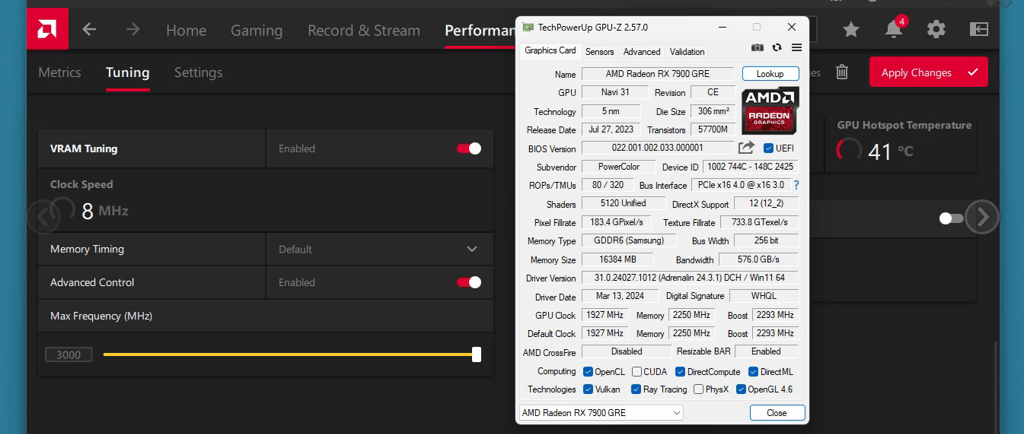Toggle the OpenCL checkbox

coord(588,372)
